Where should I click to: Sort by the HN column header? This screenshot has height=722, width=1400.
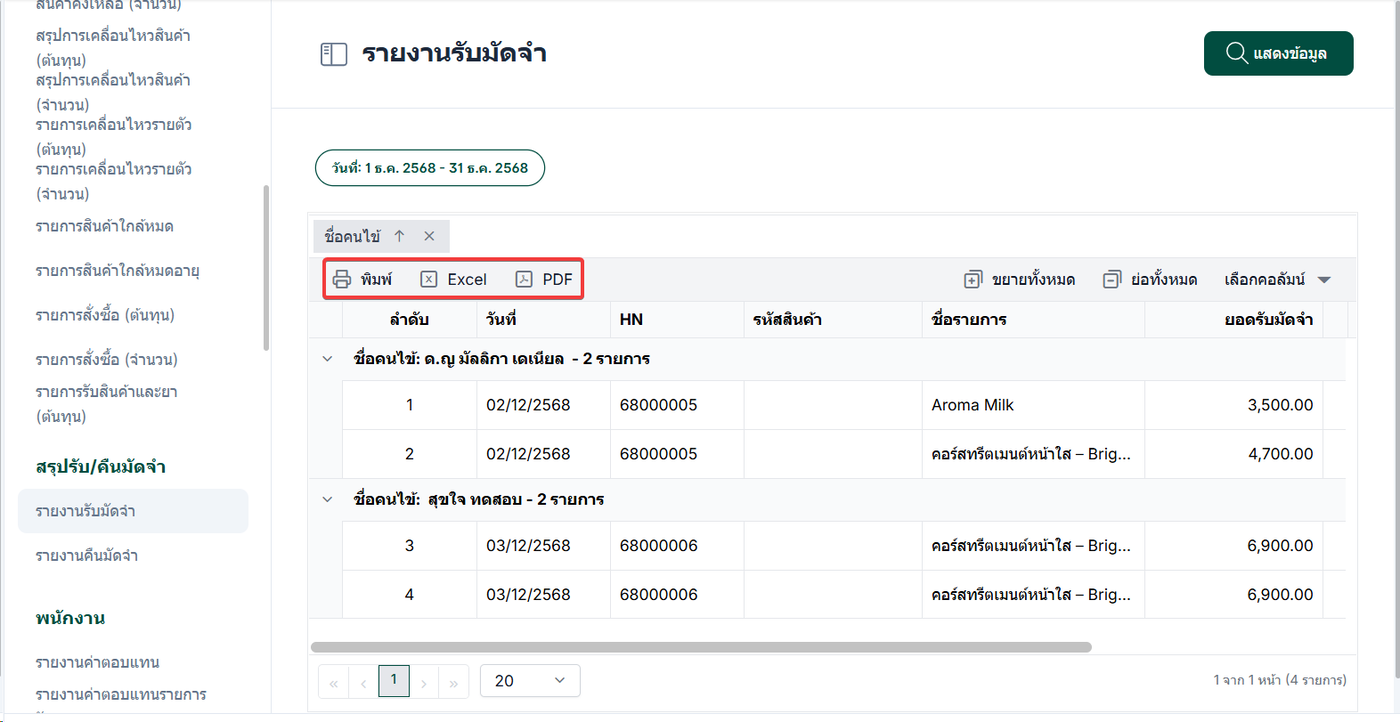[x=677, y=320]
